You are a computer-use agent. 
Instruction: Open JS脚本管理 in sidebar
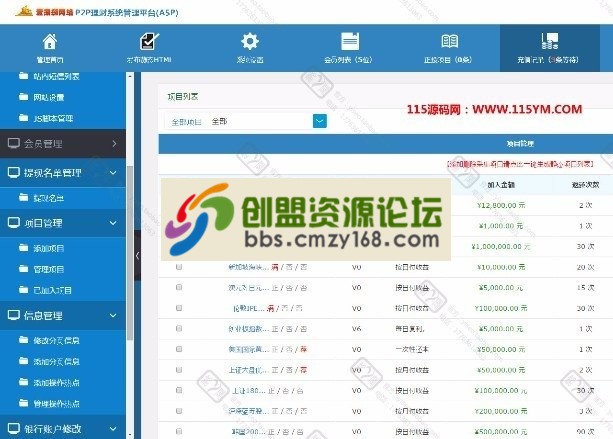[53, 118]
